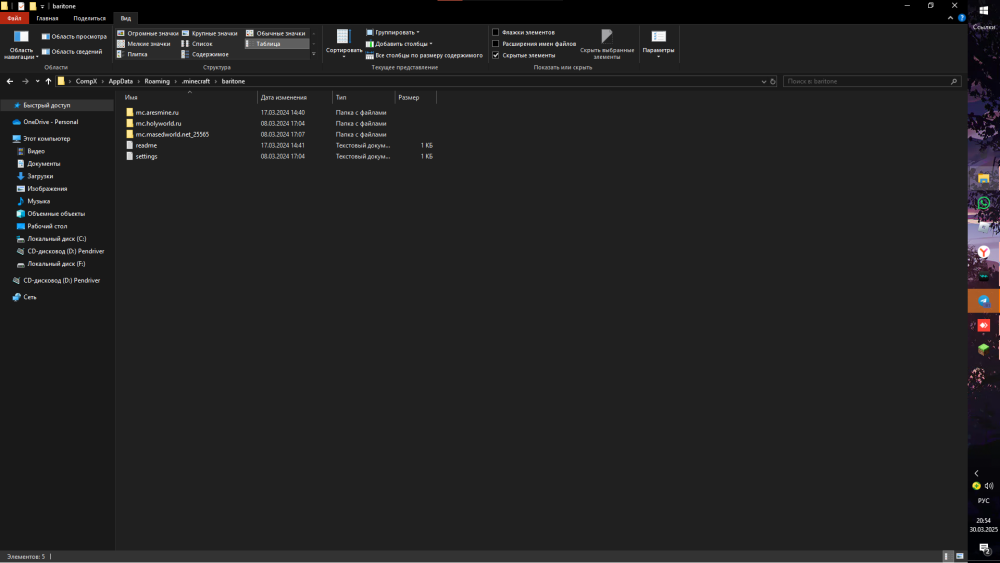Open Музыка folder in sidebar

tap(38, 201)
